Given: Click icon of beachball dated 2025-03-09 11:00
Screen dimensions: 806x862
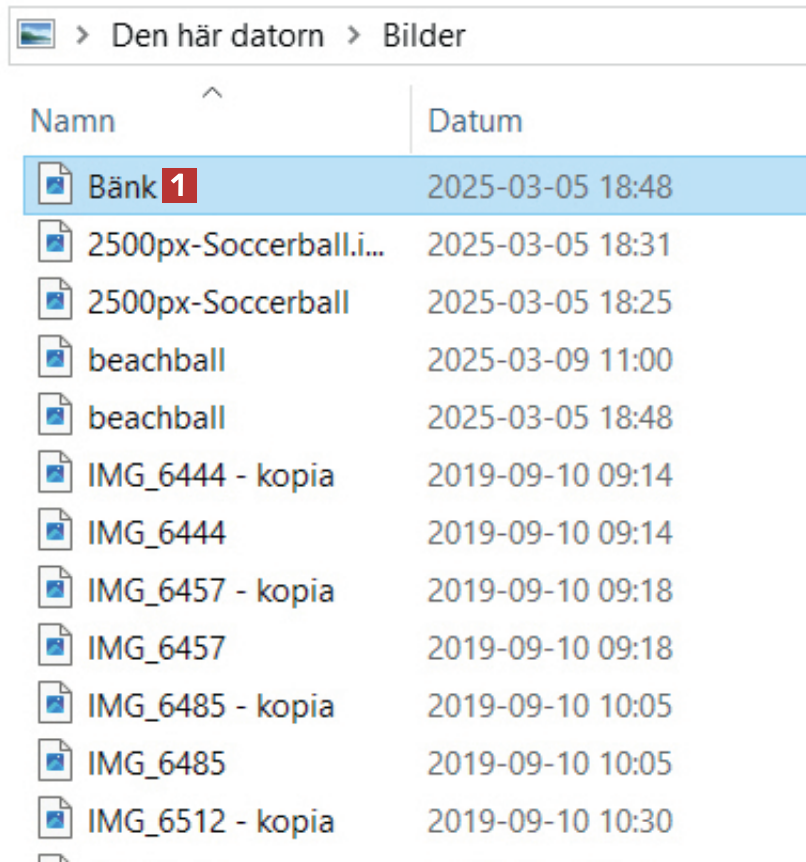Looking at the screenshot, I should [56, 359].
